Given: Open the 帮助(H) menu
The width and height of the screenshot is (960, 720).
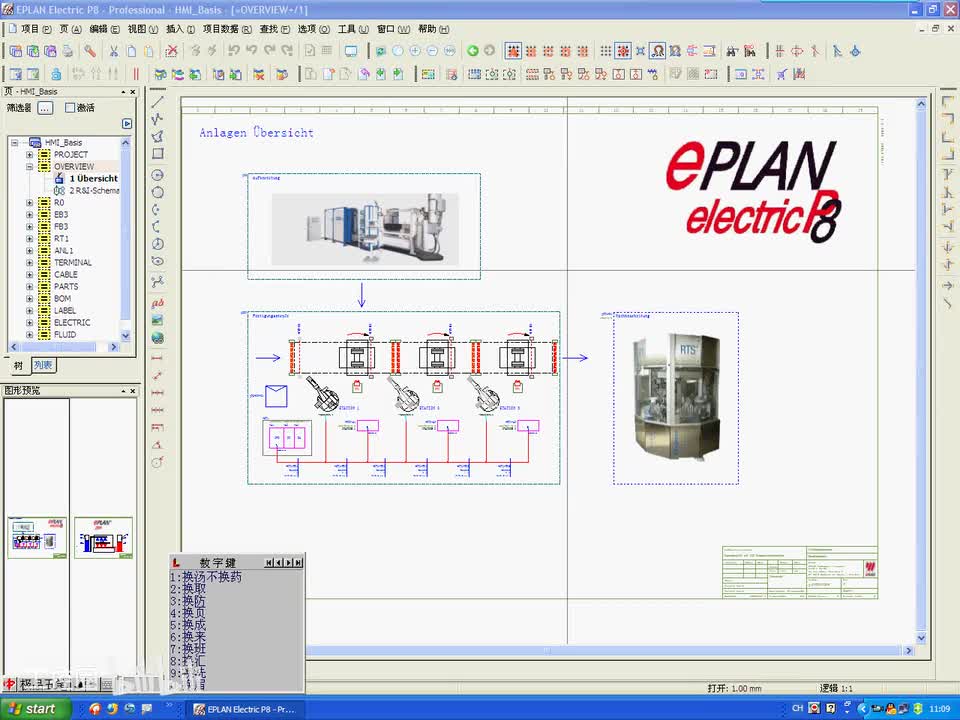Looking at the screenshot, I should [x=433, y=29].
